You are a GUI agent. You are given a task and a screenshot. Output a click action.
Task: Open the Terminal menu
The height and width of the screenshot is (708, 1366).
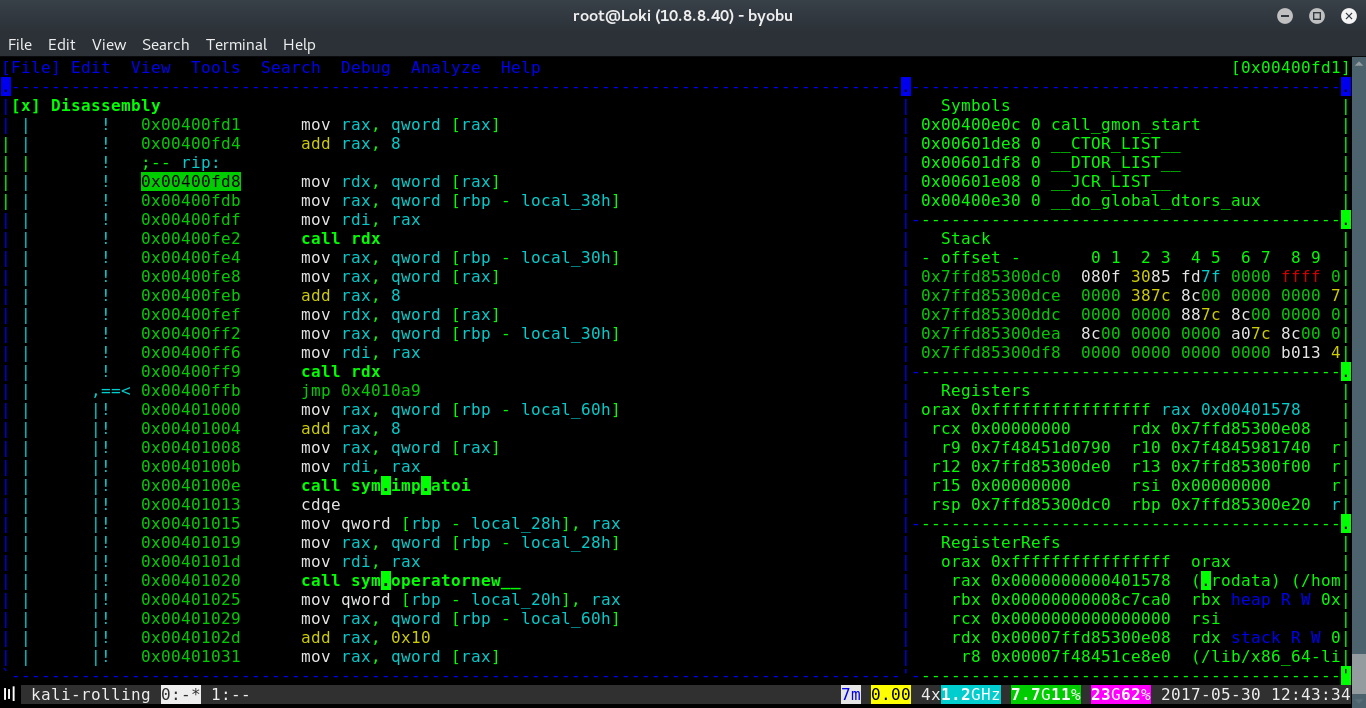coord(237,45)
